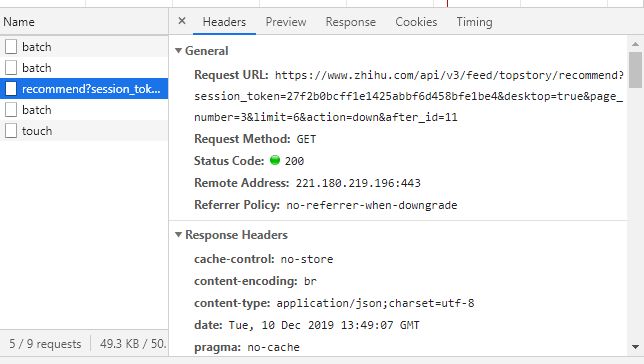Image resolution: width=644 pixels, height=364 pixels.
Task: Select the batch request above touch
Action: [x=84, y=110]
